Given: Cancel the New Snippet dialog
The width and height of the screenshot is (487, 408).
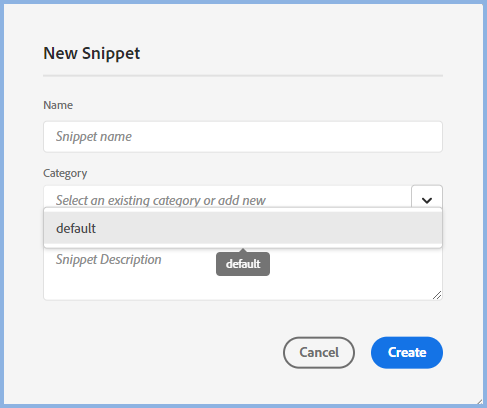Looking at the screenshot, I should tap(319, 353).
